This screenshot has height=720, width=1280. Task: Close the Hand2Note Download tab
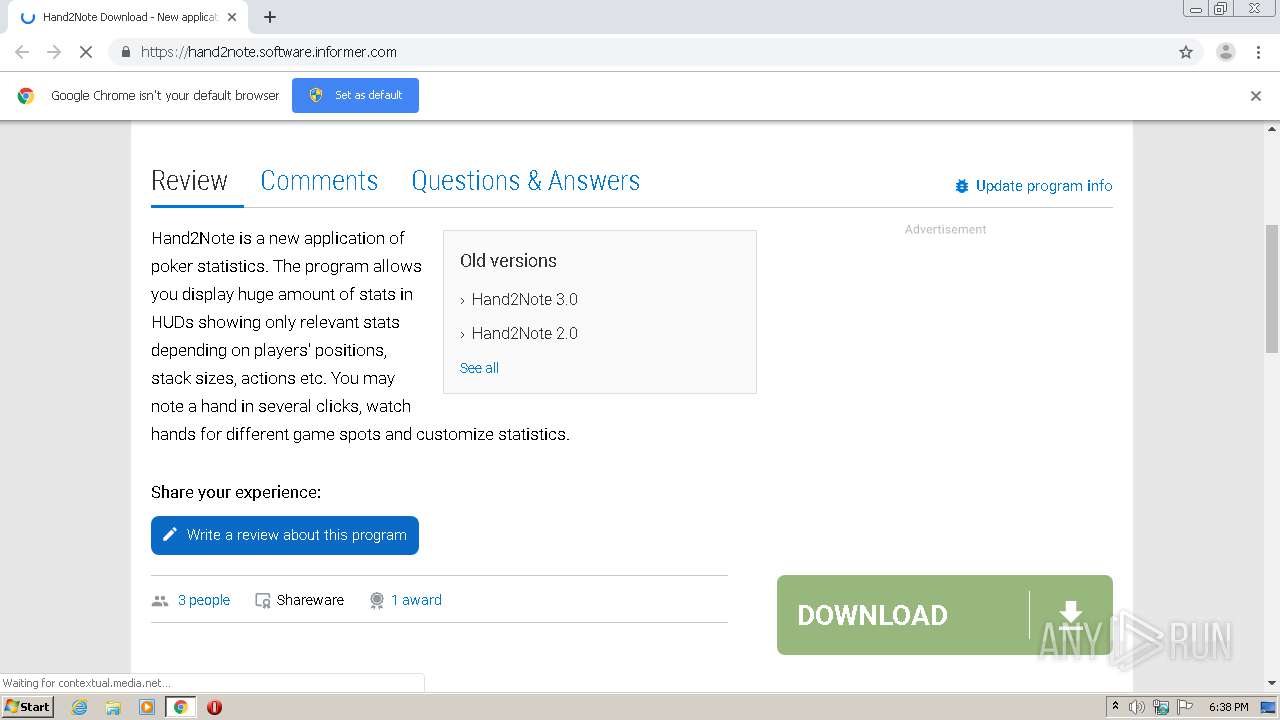click(x=232, y=17)
